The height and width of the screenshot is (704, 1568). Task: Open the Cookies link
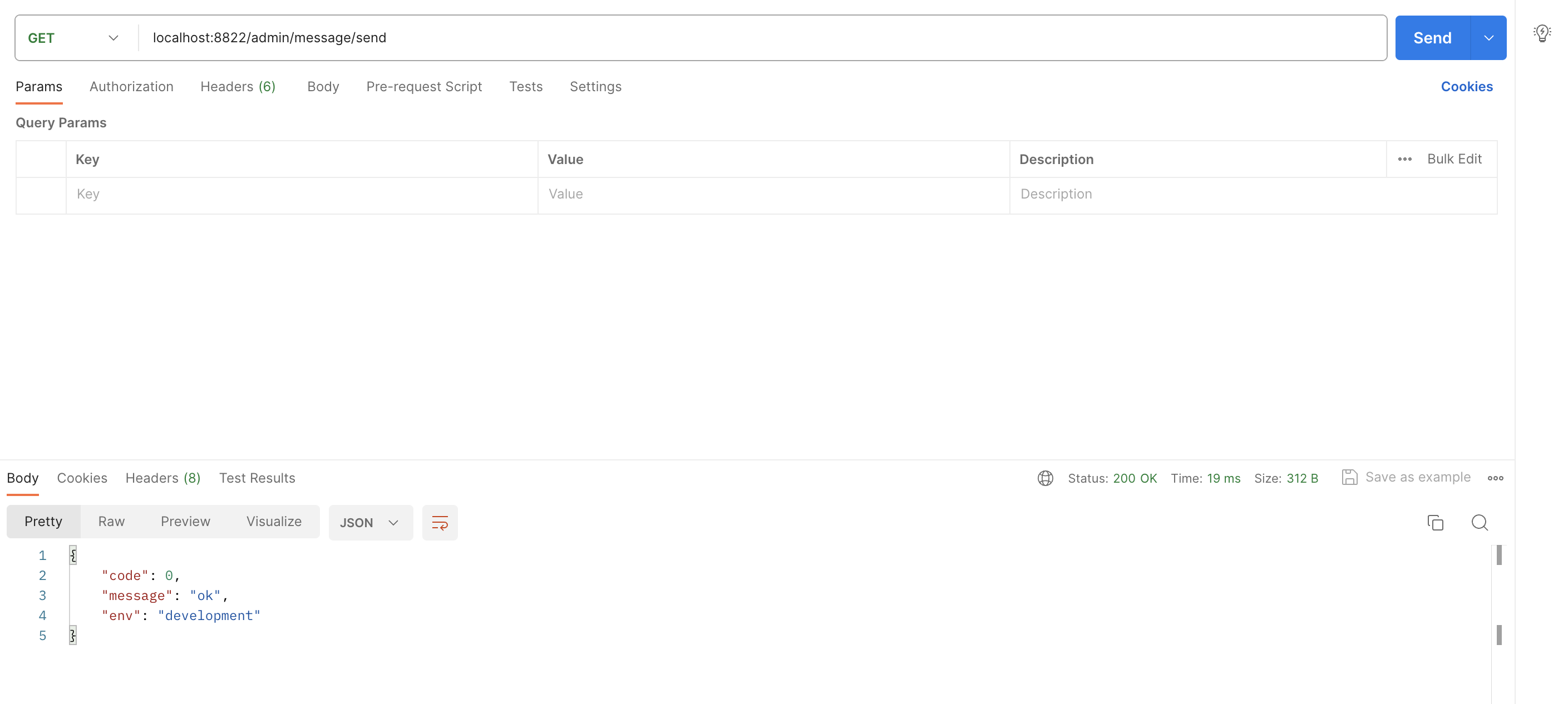coord(1466,86)
